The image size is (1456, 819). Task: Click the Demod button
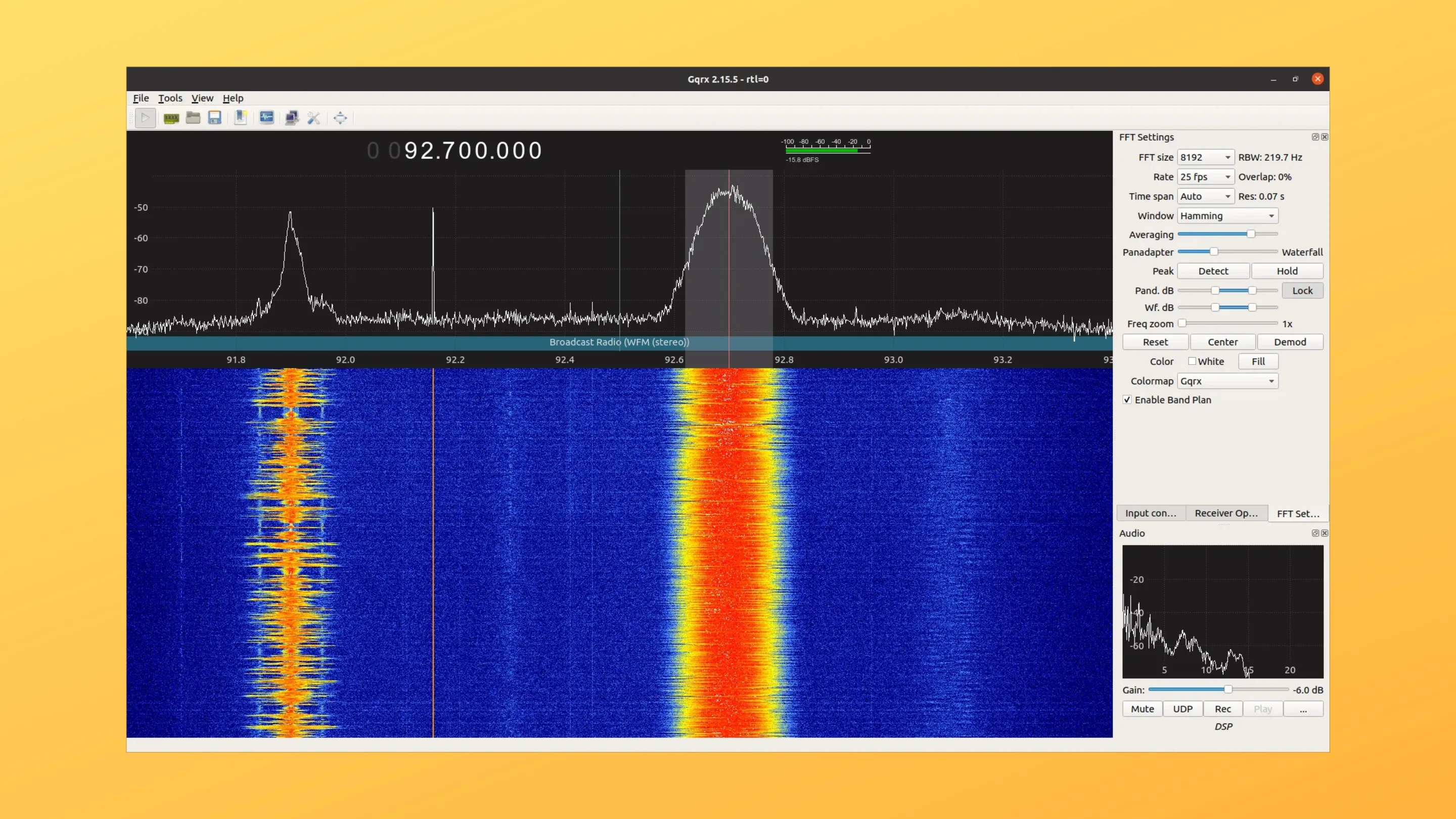(1290, 342)
